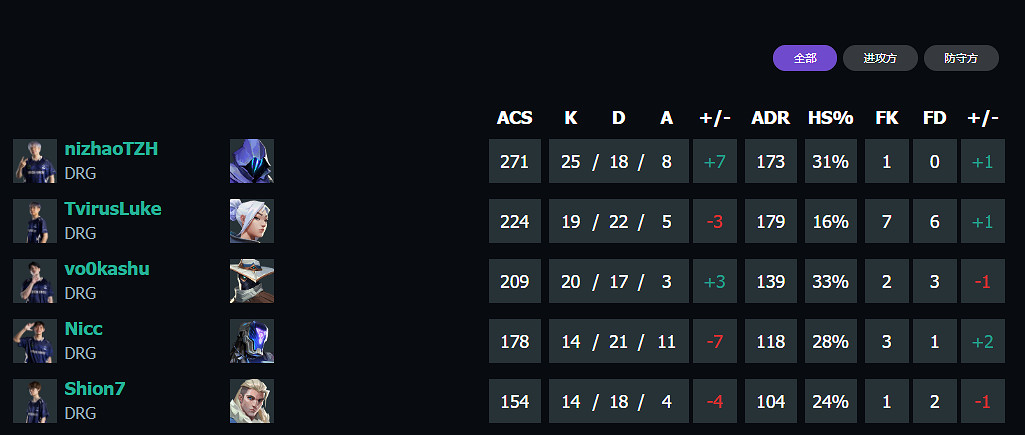Click the agent icon in Shion7's row
Viewport: 1025px width, 435px height.
click(252, 401)
